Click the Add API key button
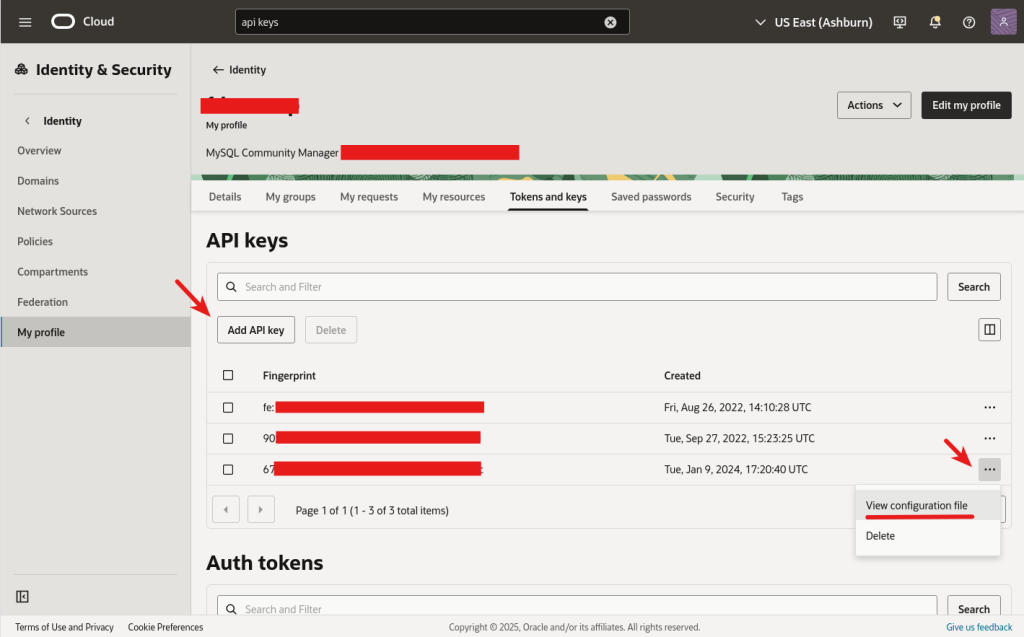Viewport: 1024px width, 637px height. 256,330
